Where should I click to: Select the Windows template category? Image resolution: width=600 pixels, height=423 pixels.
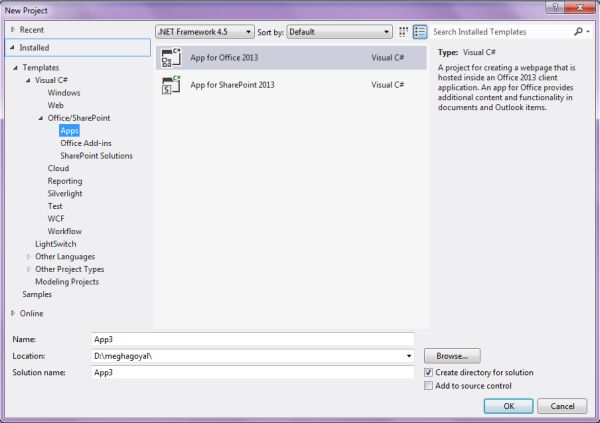click(64, 93)
